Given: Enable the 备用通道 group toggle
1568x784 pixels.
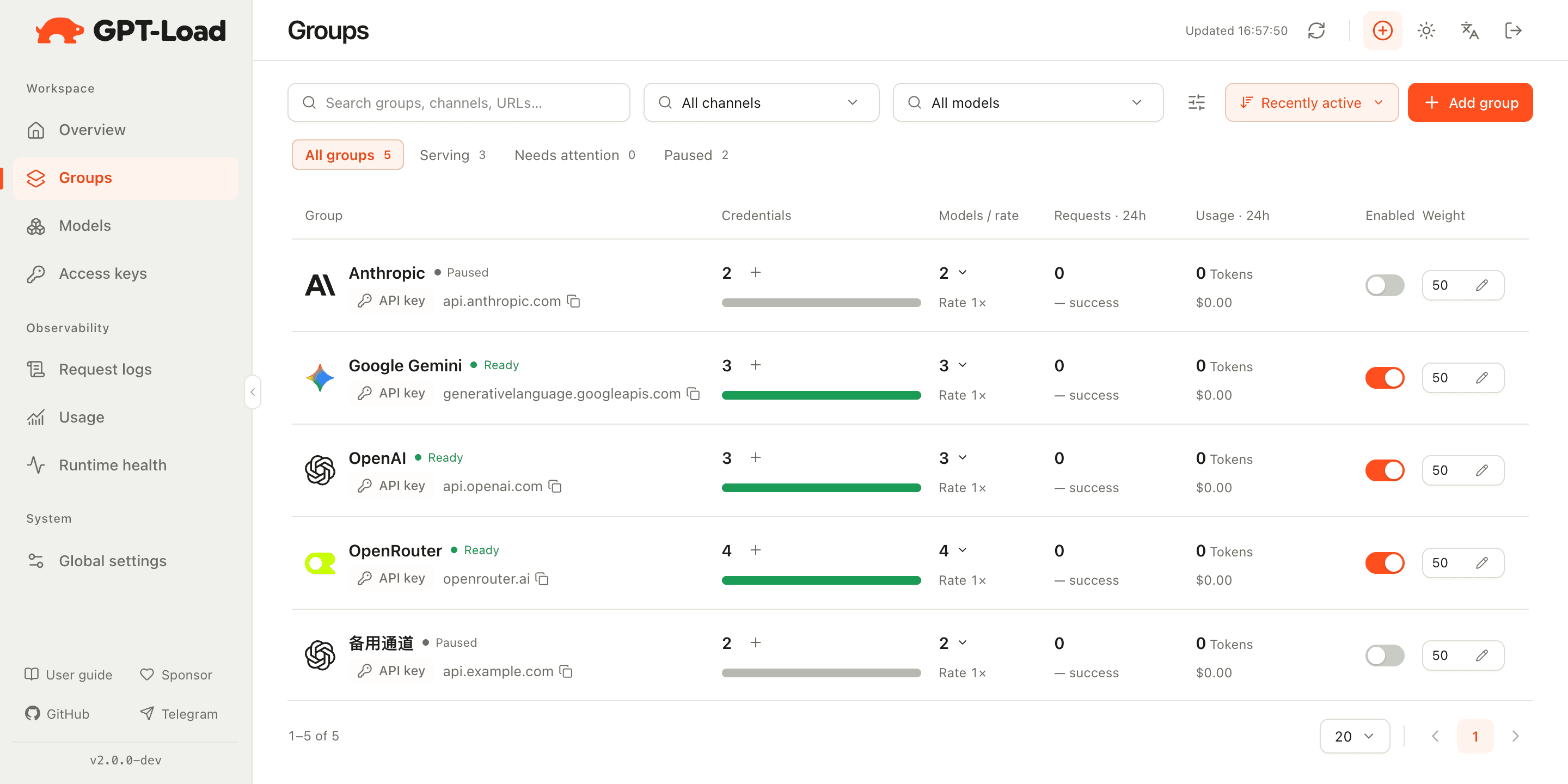Looking at the screenshot, I should [x=1385, y=656].
